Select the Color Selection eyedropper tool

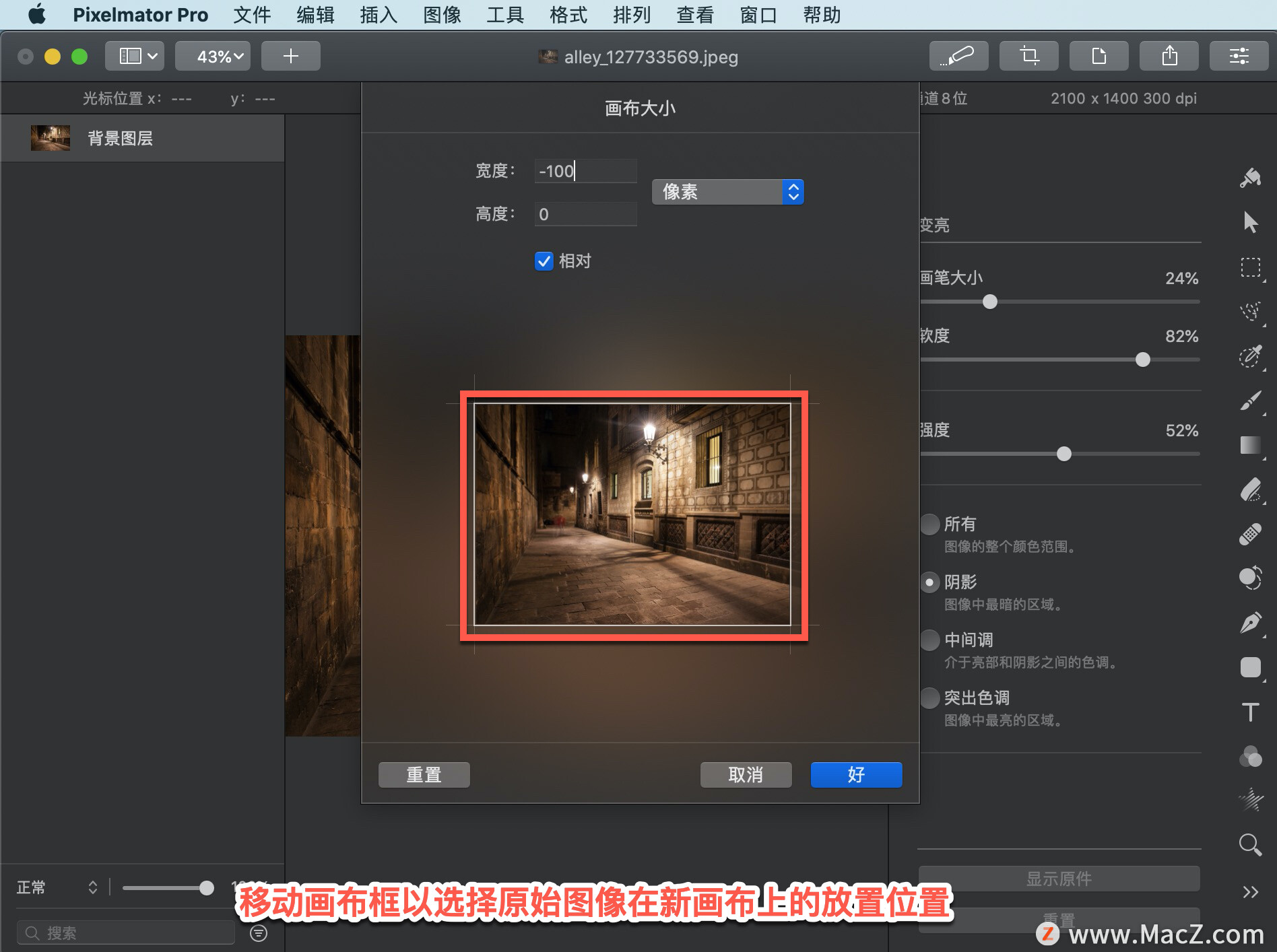coord(1251,356)
